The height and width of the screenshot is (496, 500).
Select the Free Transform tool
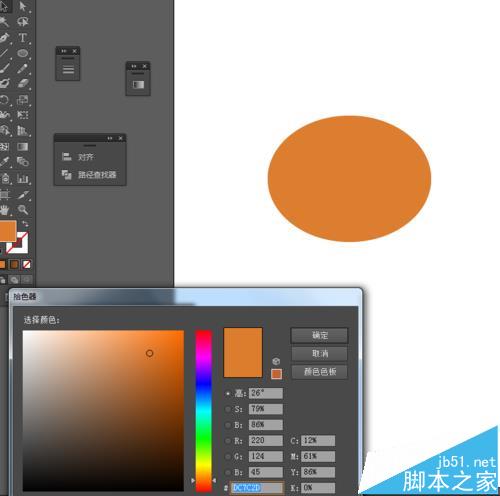[x=23, y=115]
